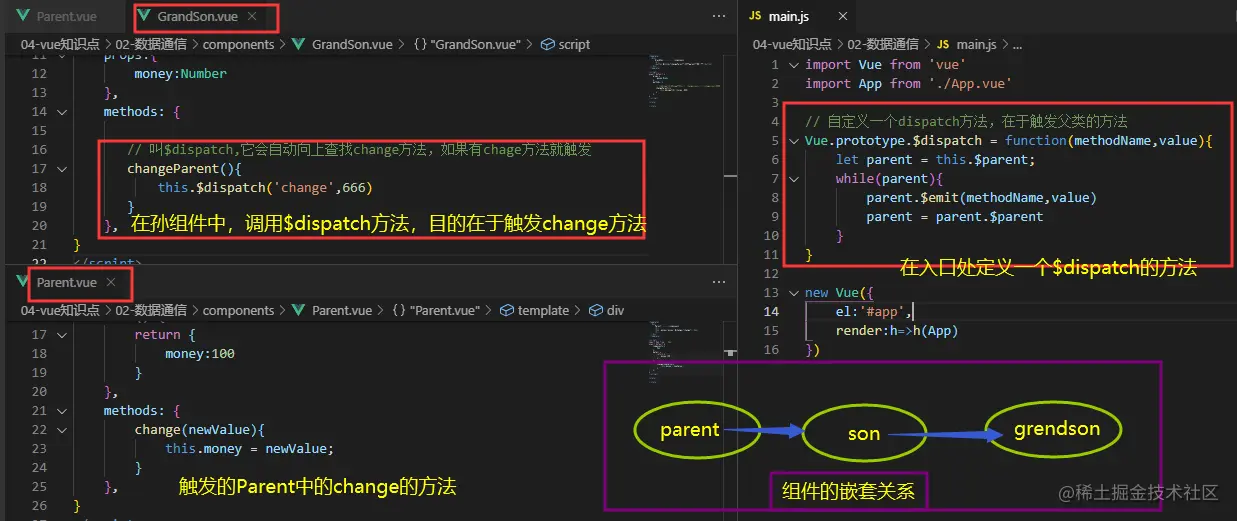The width and height of the screenshot is (1237, 521).
Task: Click the comment on main.js line 4
Action: point(965,122)
